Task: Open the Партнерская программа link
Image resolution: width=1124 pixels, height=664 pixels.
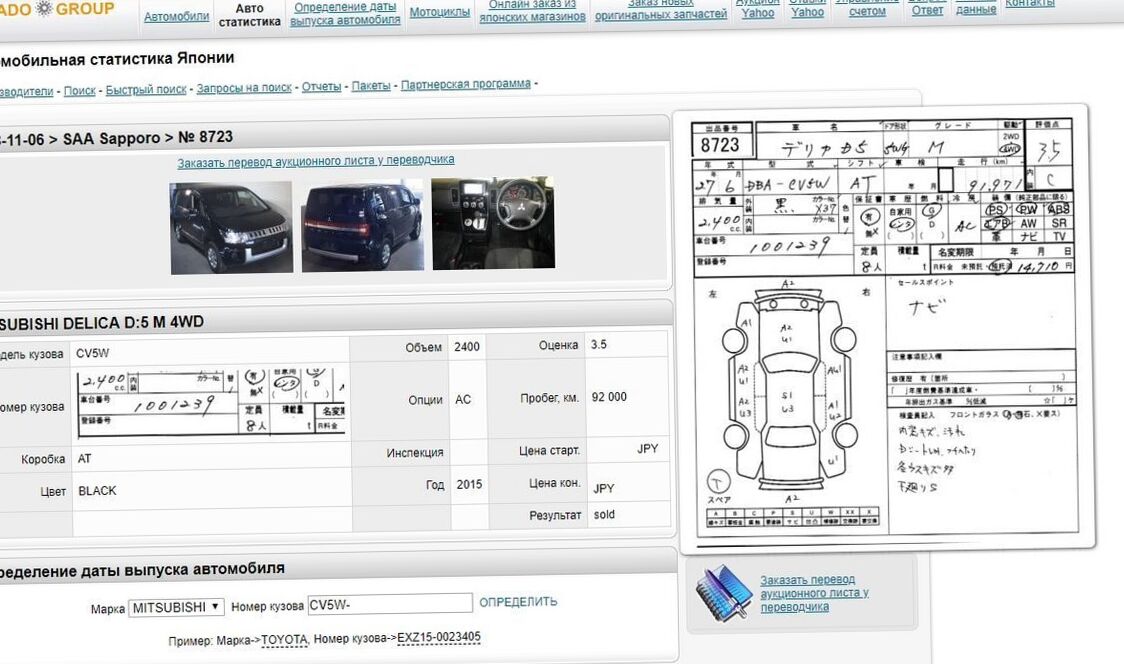Action: tap(465, 85)
